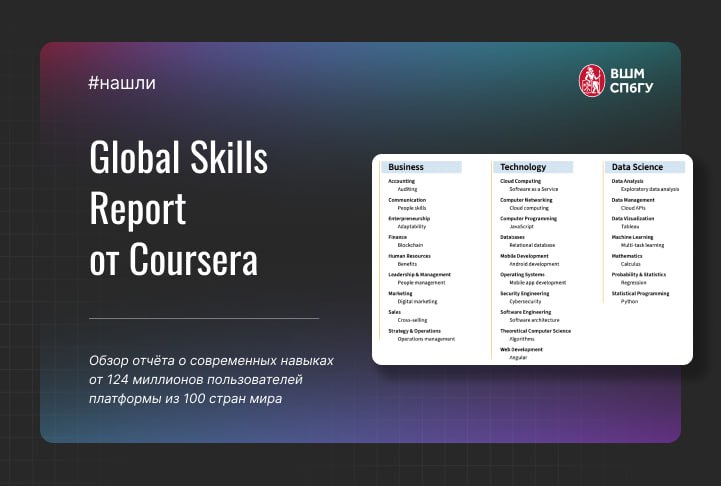The image size is (721, 486).
Task: Select 'Cybersecurity' skill
Action: pyautogui.click(x=525, y=302)
